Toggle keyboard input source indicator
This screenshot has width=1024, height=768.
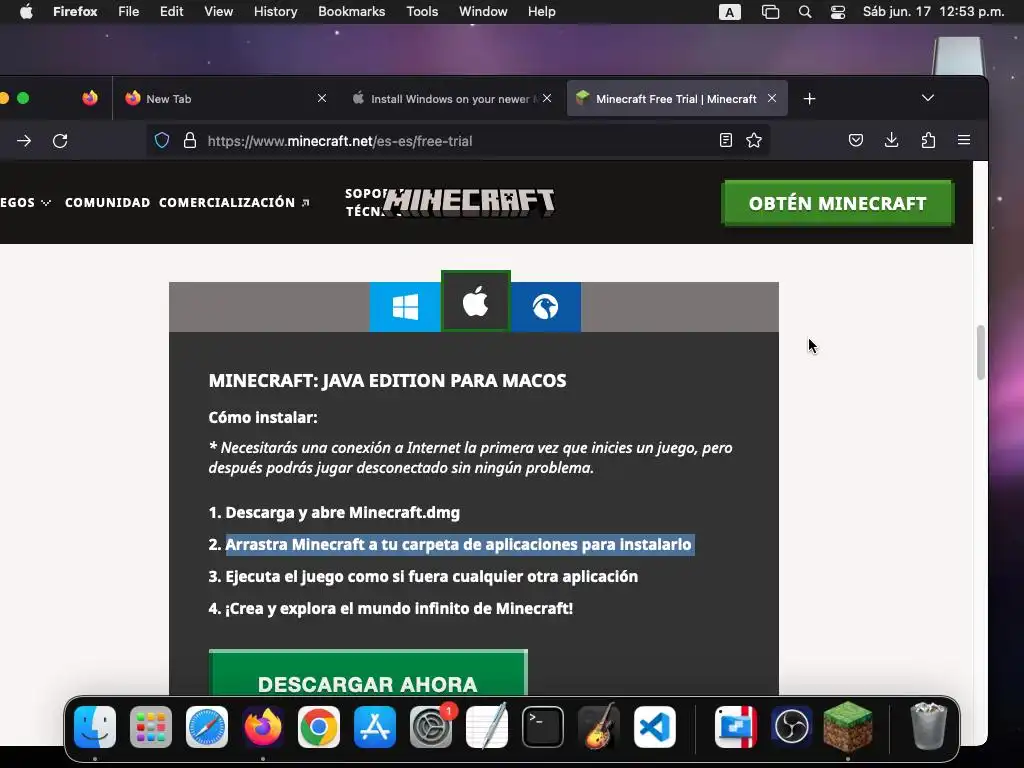729,12
